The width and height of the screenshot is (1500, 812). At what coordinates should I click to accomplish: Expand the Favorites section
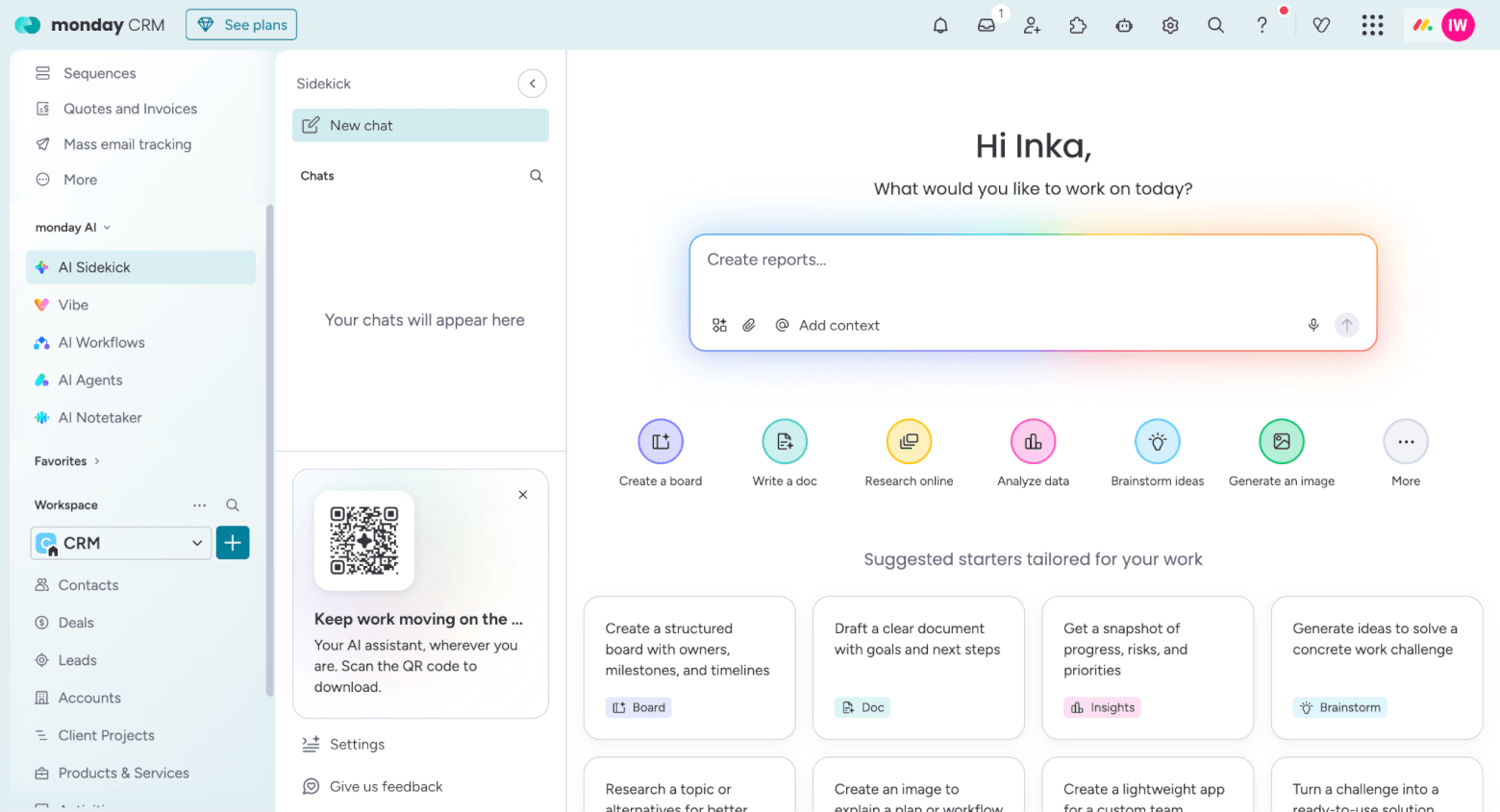[67, 461]
